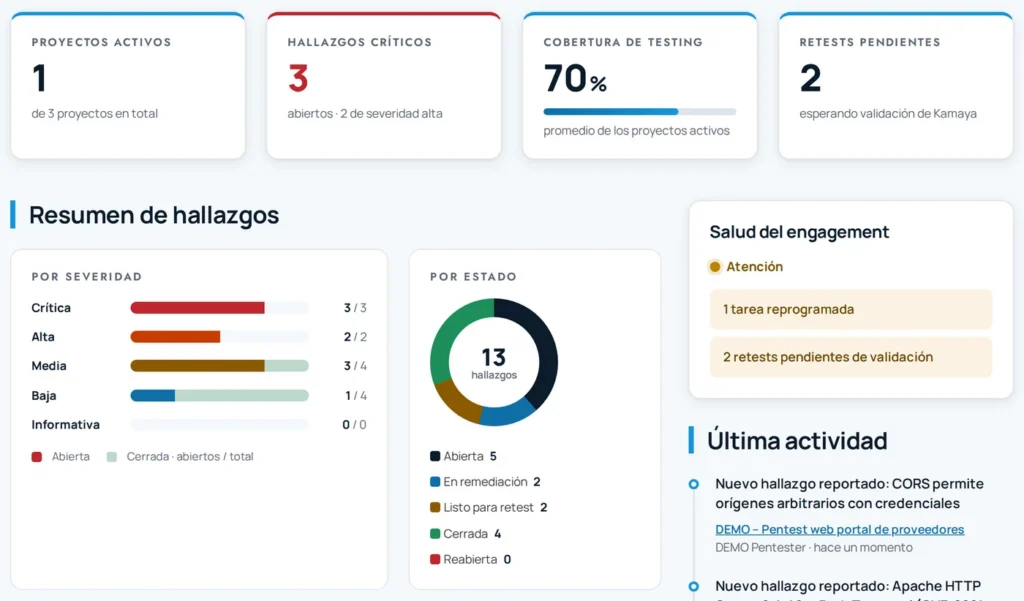Click the 'Reabierta 0' legend entry
Viewport: 1024px width, 601px height.
click(x=471, y=559)
